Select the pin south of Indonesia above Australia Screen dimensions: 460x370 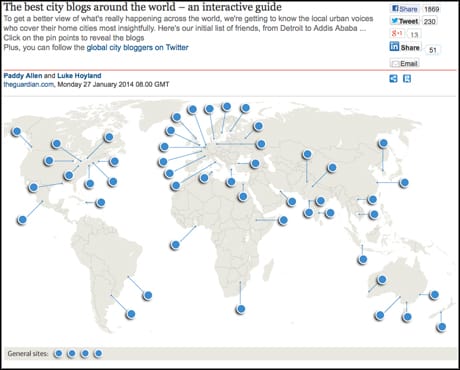363,259
